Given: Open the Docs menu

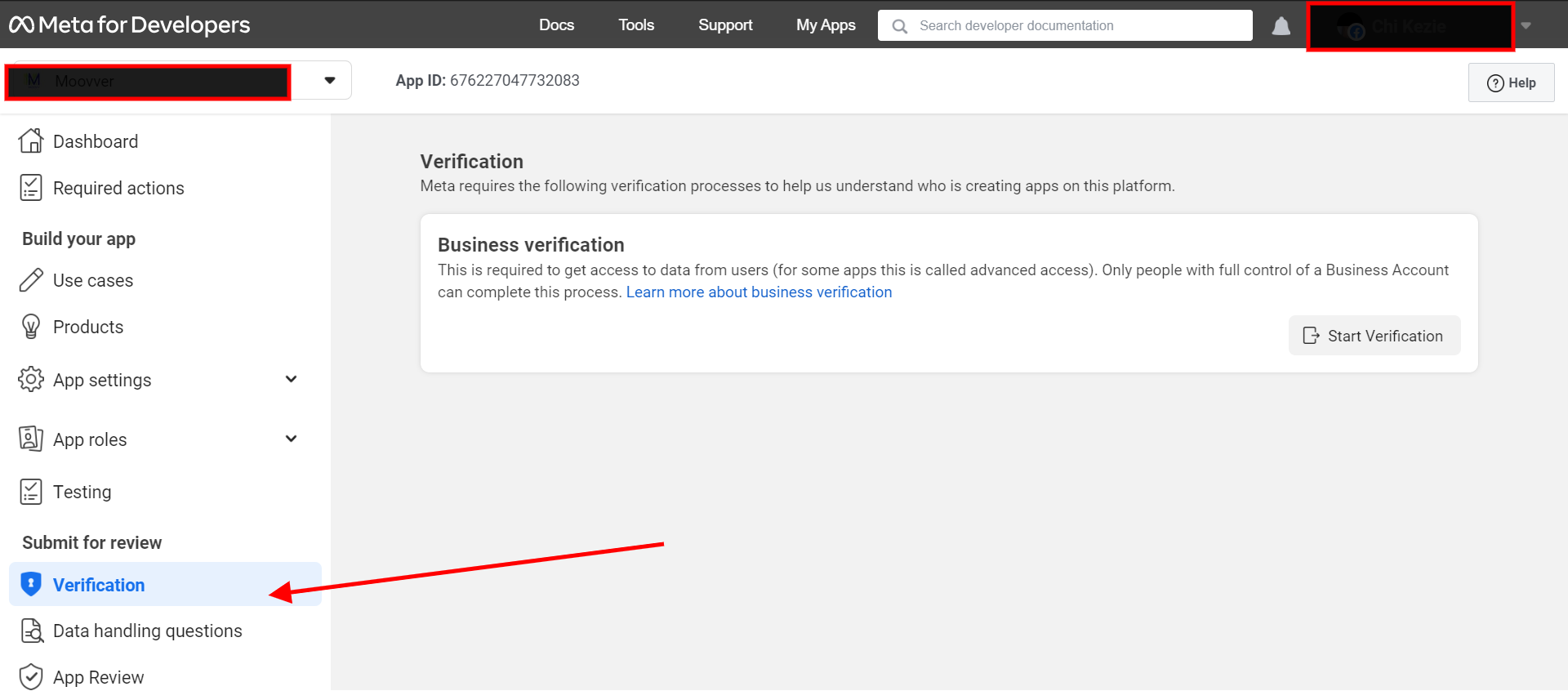Looking at the screenshot, I should [x=556, y=25].
